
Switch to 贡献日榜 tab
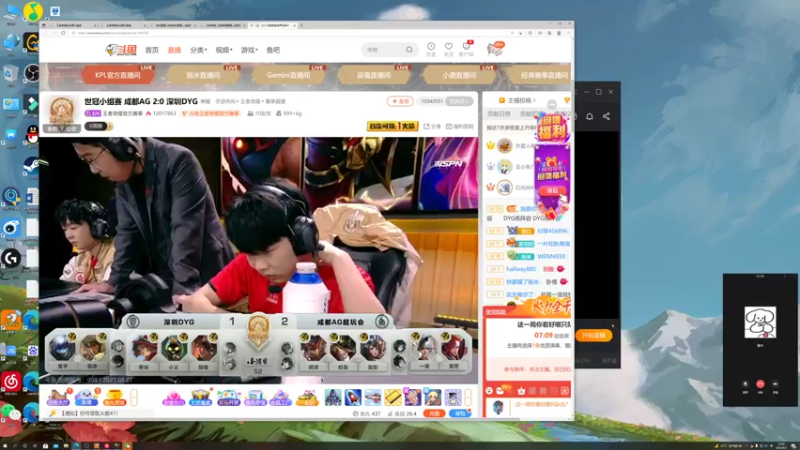pyautogui.click(x=498, y=113)
